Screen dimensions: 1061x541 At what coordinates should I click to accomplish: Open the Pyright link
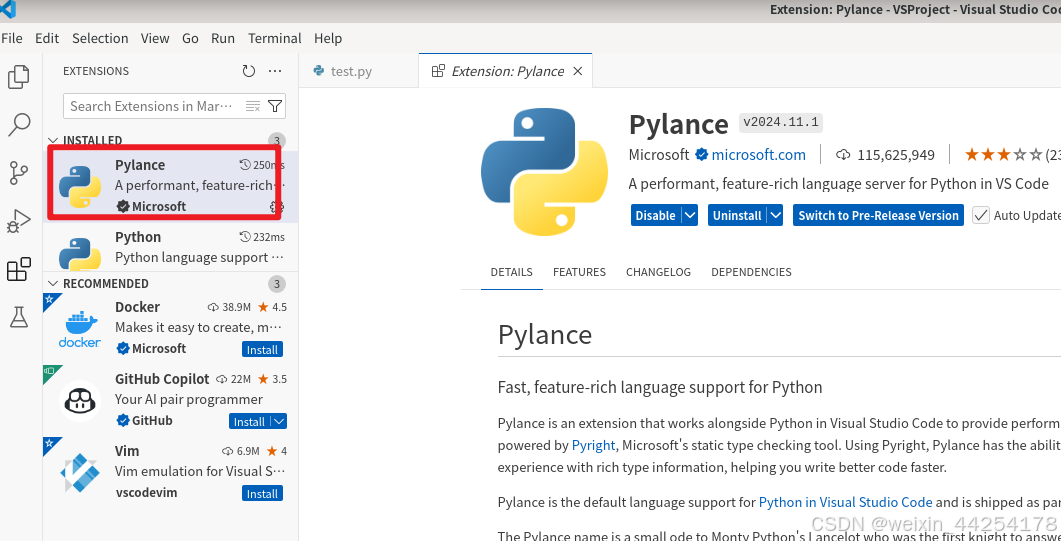click(593, 445)
